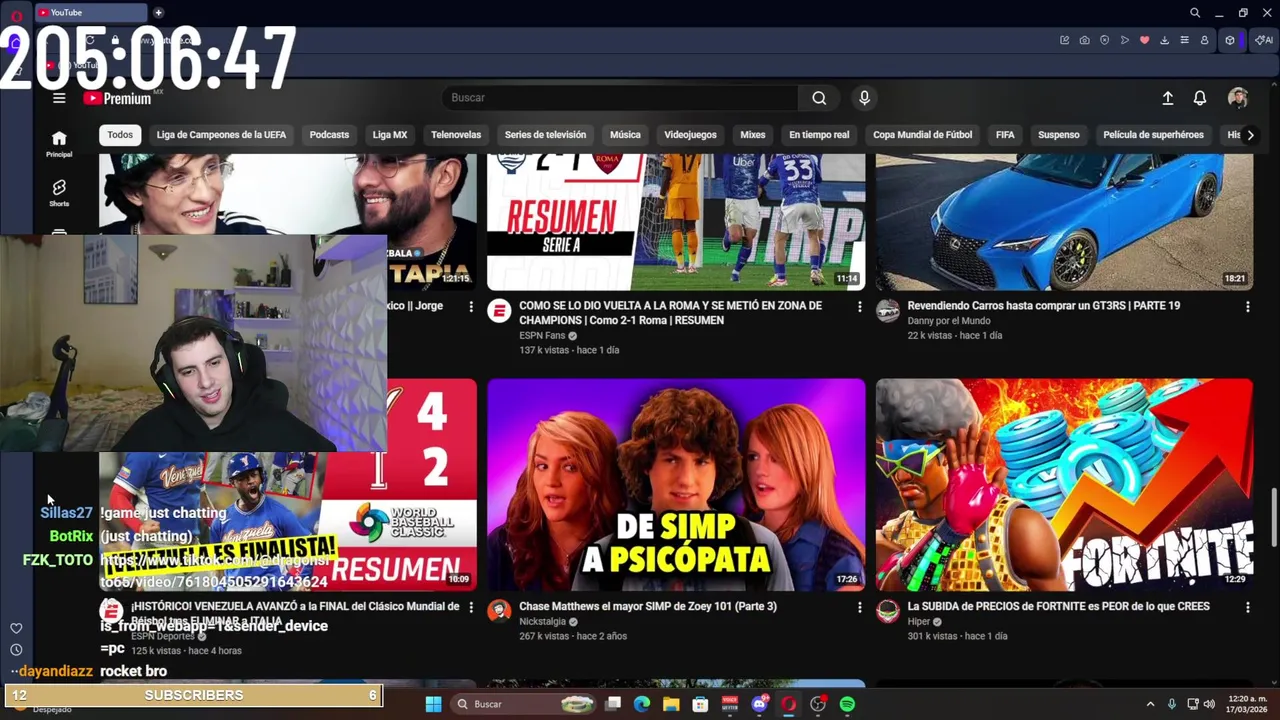Image resolution: width=1280 pixels, height=720 pixels.
Task: Open La SUBIDA de PRECIOS de FORTNITE title
Action: click(x=1058, y=606)
